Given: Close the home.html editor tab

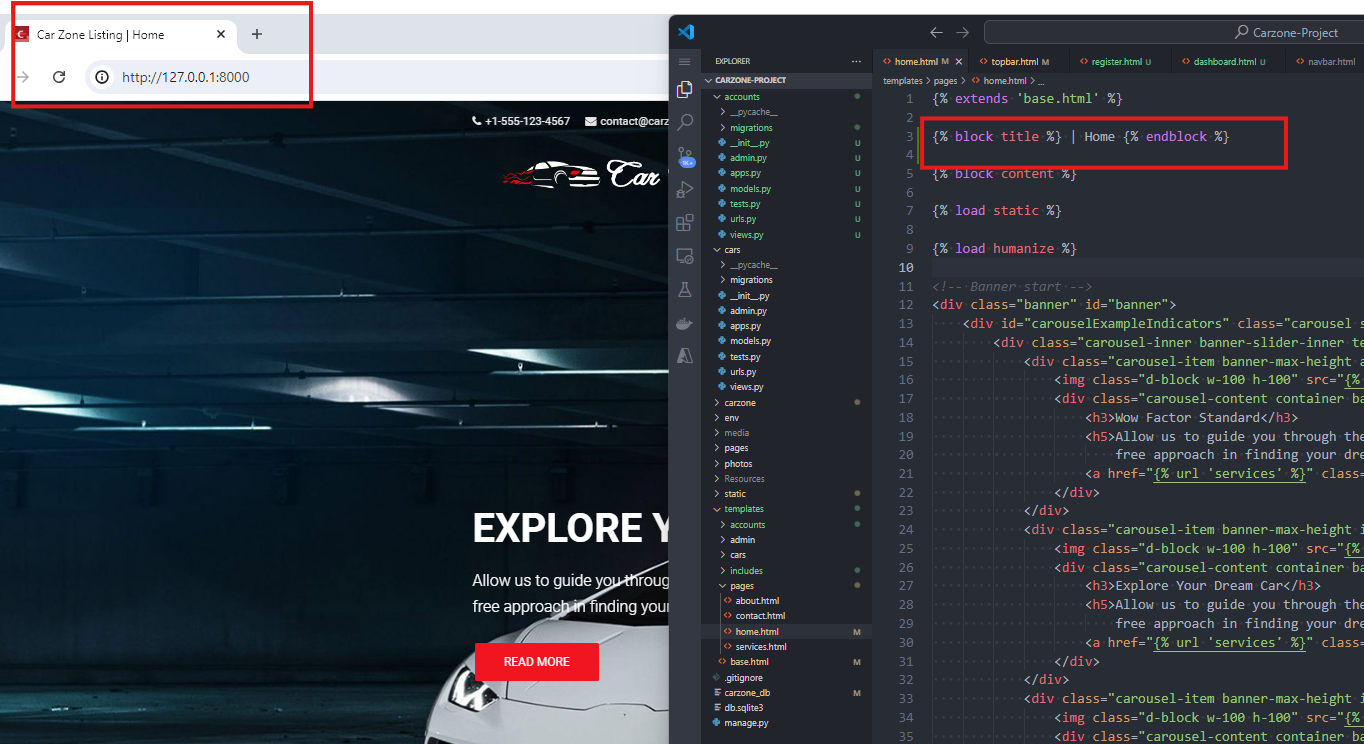Looking at the screenshot, I should 959,61.
